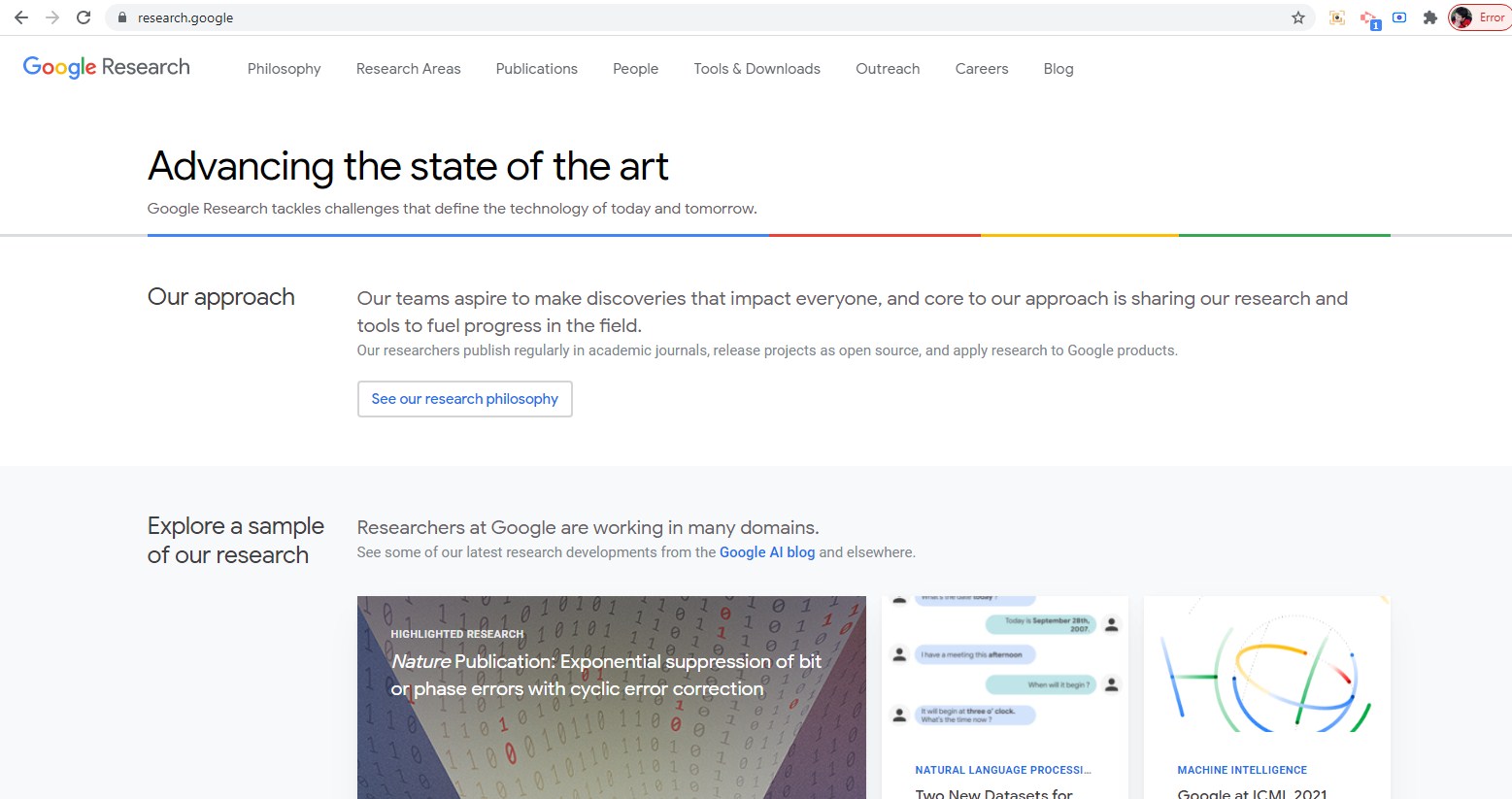Click the Machine Intelligence category label
The height and width of the screenshot is (799, 1512).
click(x=1242, y=770)
